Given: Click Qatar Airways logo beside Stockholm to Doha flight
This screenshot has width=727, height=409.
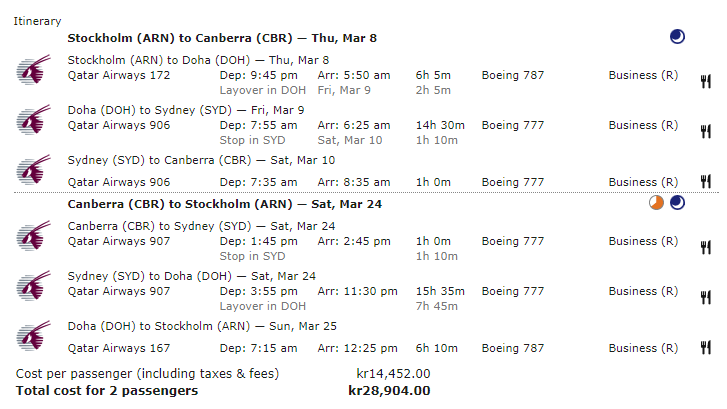Looking at the screenshot, I should coord(31,72).
